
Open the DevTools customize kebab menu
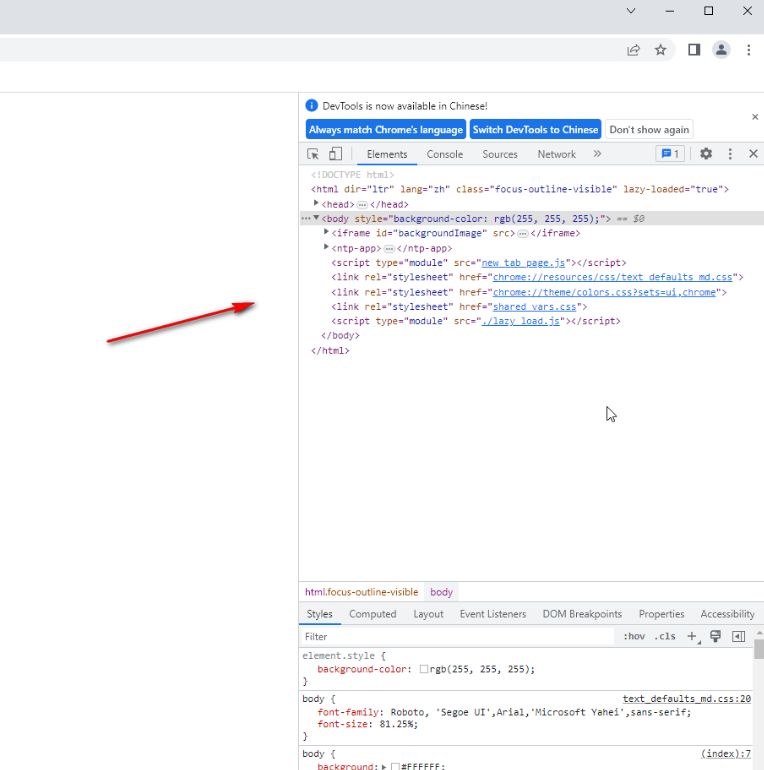tap(730, 154)
